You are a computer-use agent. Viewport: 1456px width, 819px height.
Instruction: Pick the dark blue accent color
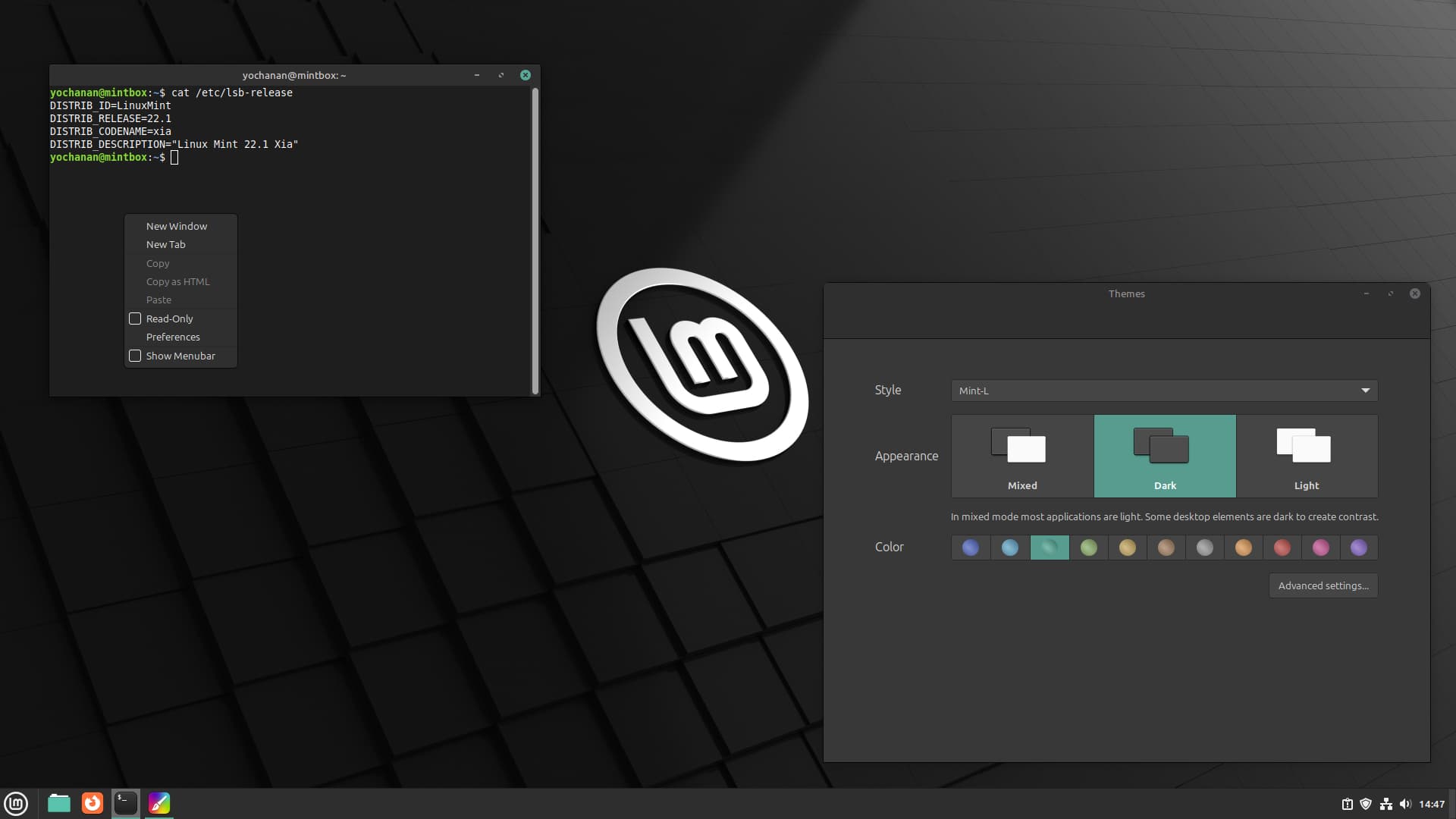tap(971, 548)
